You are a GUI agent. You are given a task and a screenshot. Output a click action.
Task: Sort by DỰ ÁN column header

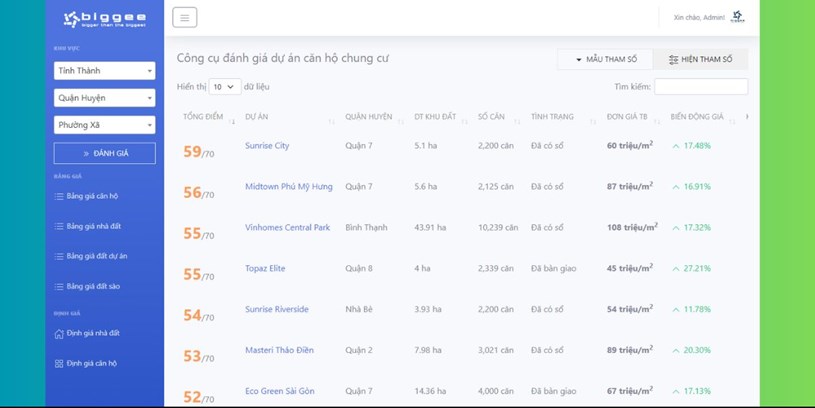click(257, 116)
